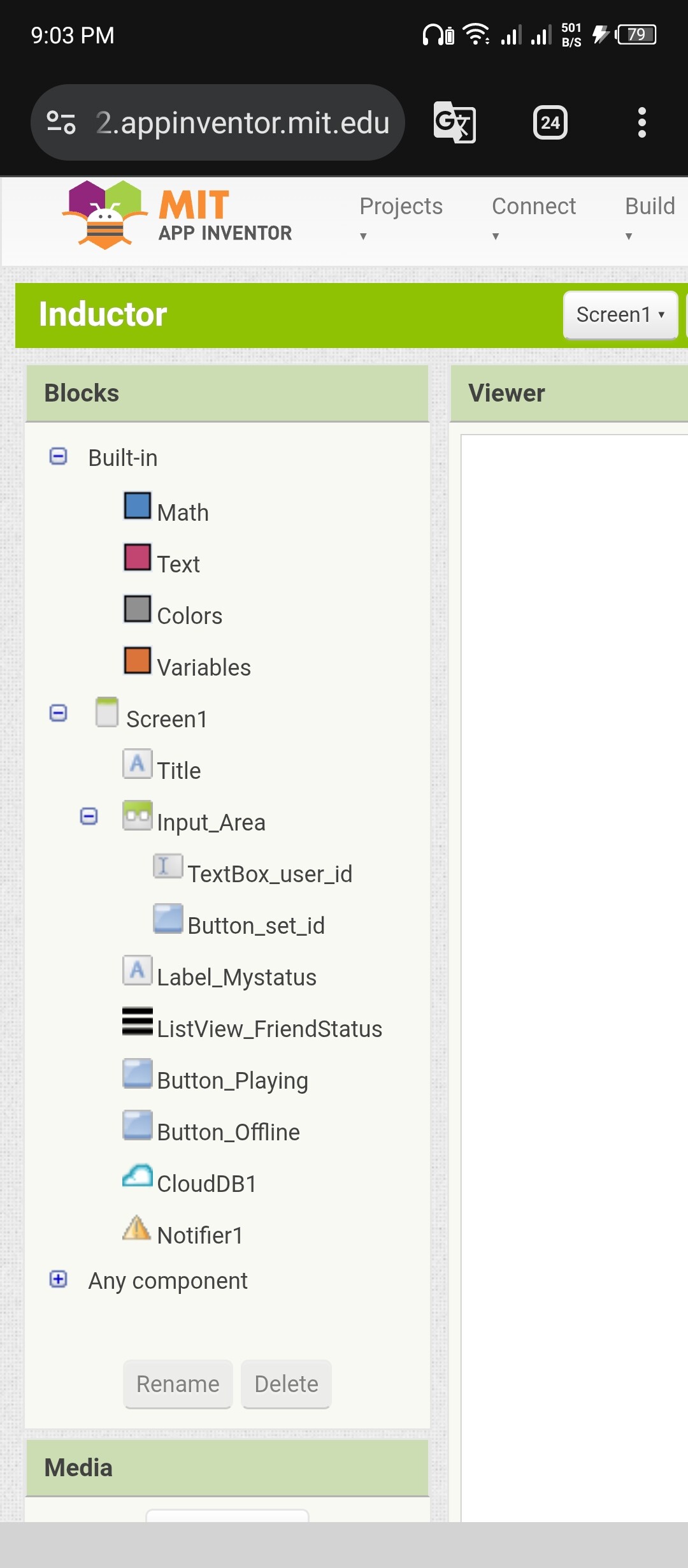Collapse the Built-in blocks tree
Image resolution: width=688 pixels, height=1568 pixels.
click(58, 456)
